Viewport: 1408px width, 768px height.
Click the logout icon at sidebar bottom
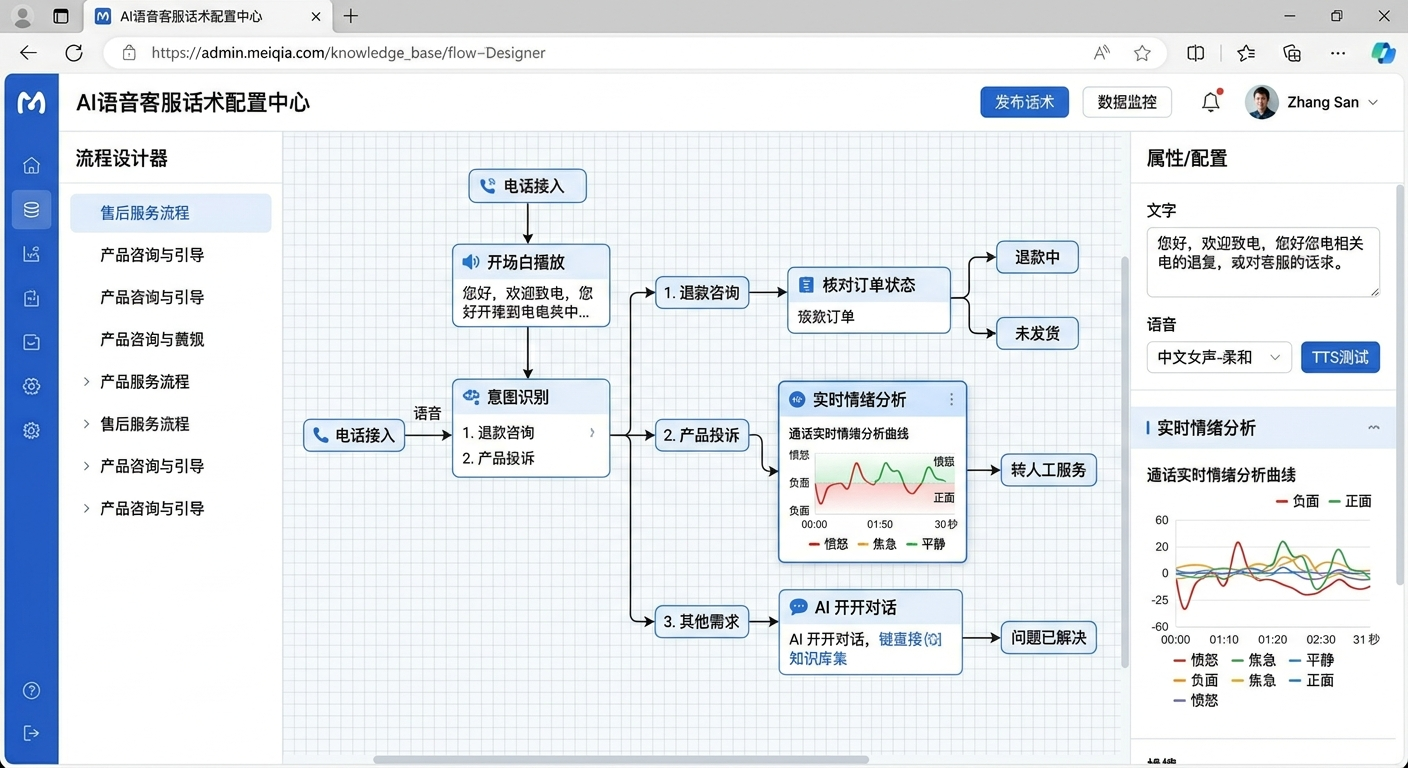pyautogui.click(x=31, y=733)
